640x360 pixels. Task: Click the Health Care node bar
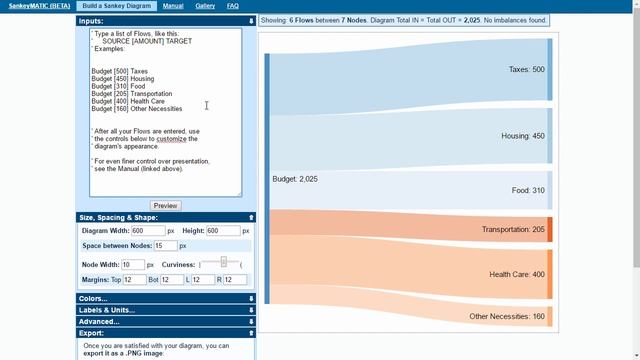[550, 274]
